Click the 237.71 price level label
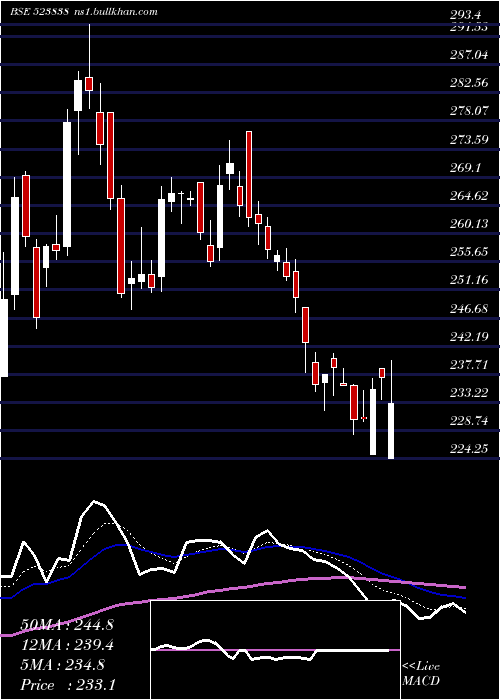Screen dimensions: 500x700 [469, 365]
